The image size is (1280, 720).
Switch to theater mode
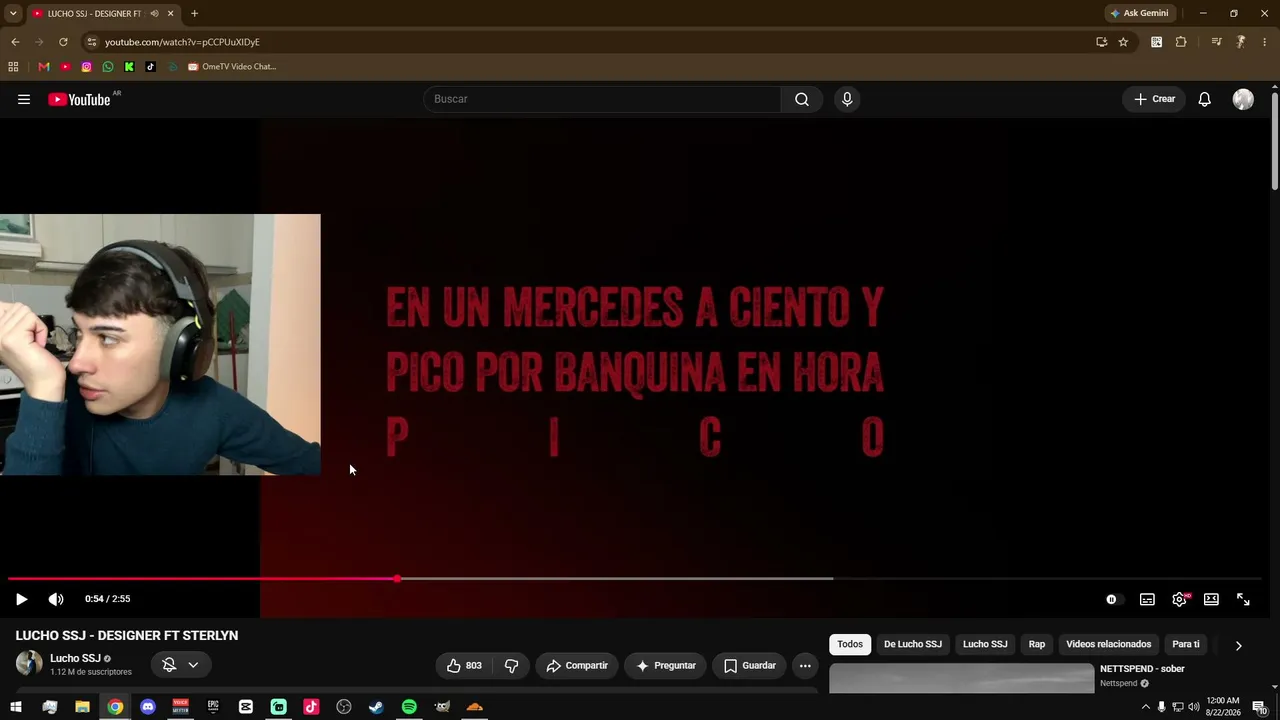[x=1211, y=599]
